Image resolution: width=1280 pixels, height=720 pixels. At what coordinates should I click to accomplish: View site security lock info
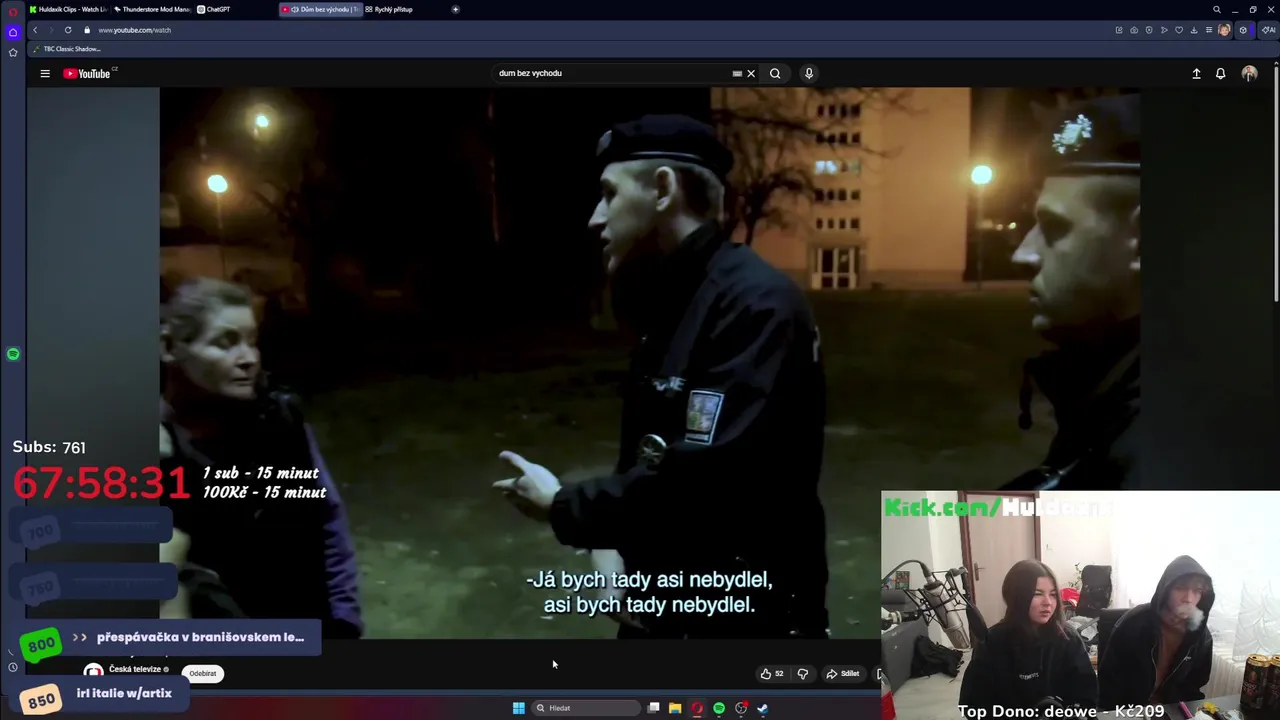[87, 30]
